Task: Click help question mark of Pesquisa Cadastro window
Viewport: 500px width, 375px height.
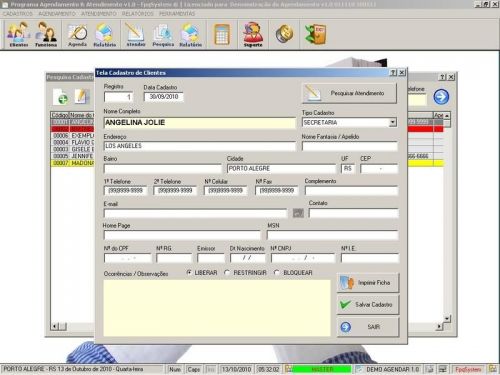Action: [x=442, y=77]
